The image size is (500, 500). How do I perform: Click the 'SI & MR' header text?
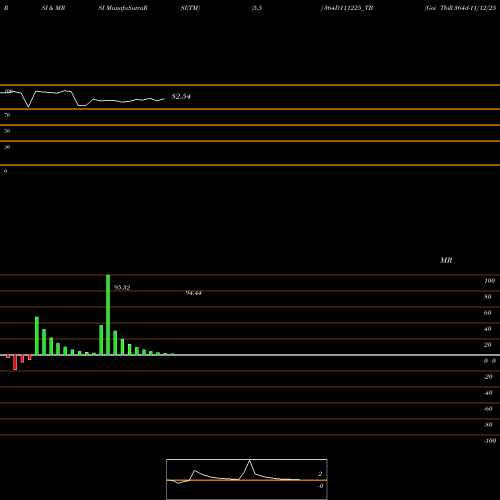[53, 8]
